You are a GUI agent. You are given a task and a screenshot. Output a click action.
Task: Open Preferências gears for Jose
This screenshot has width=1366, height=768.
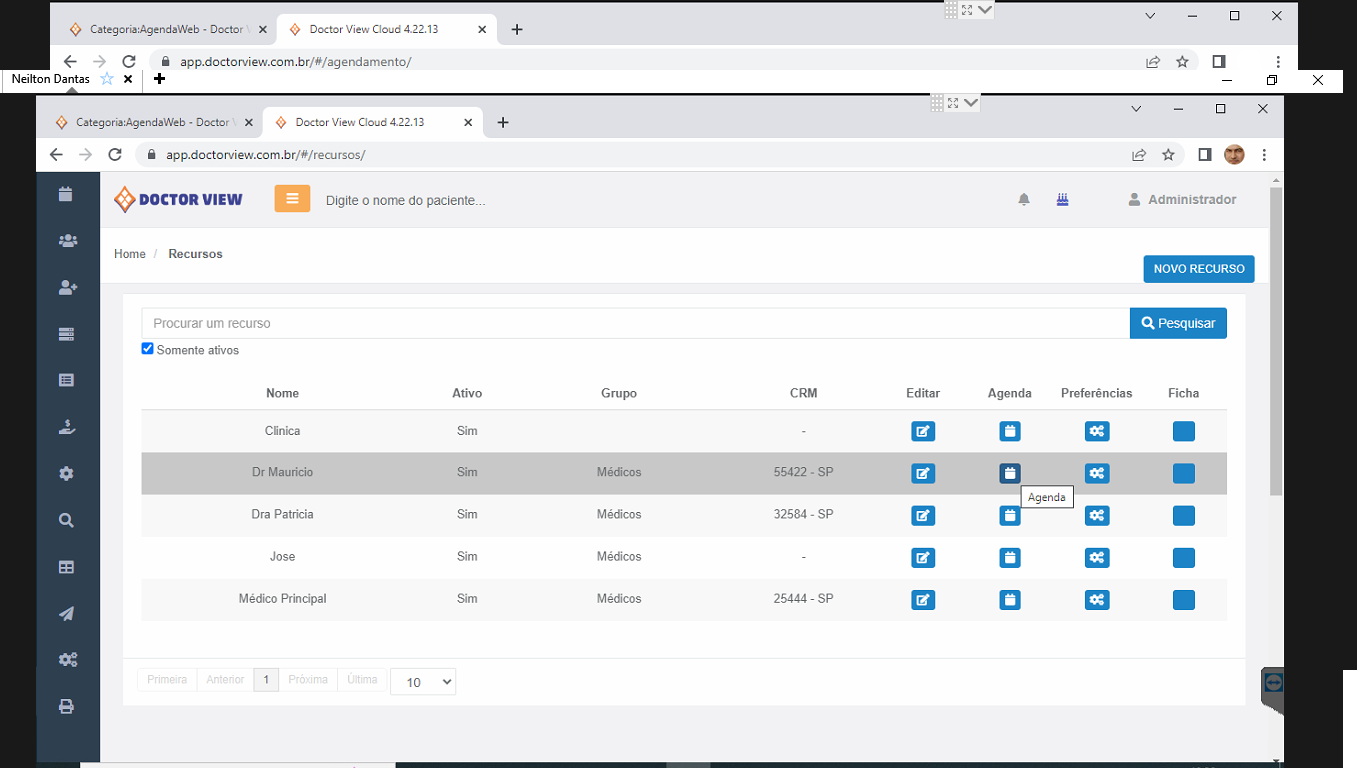click(x=1097, y=558)
